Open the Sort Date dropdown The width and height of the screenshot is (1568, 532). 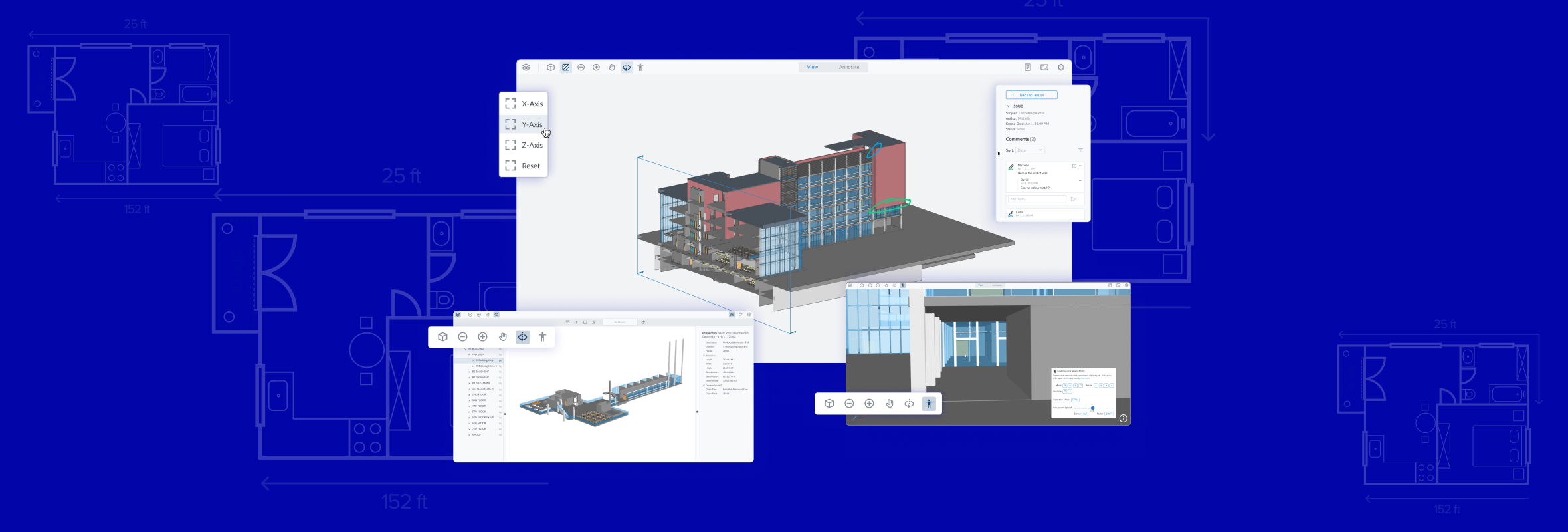point(1030,150)
